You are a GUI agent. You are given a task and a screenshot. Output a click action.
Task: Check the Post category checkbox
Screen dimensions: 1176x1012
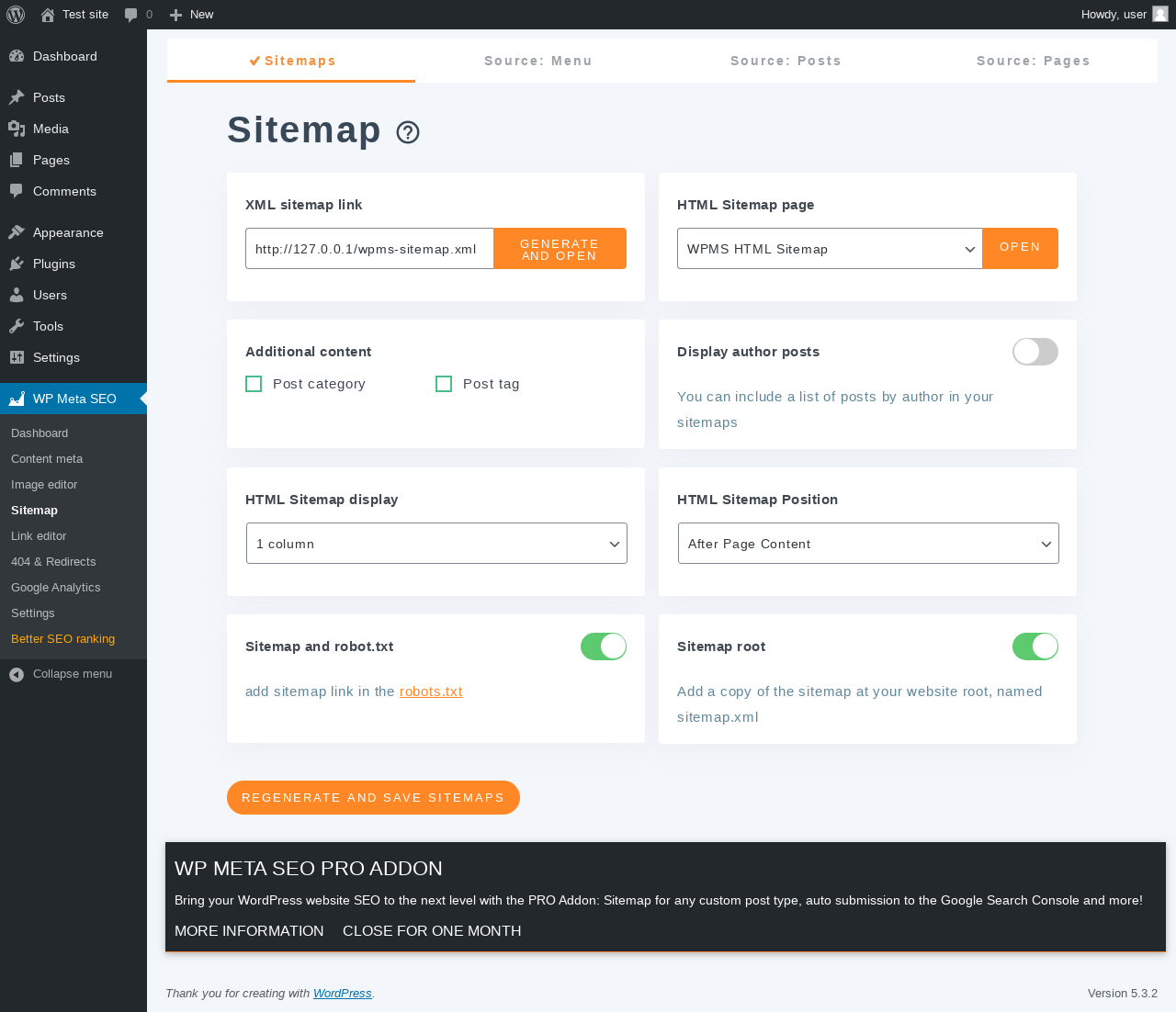[254, 384]
